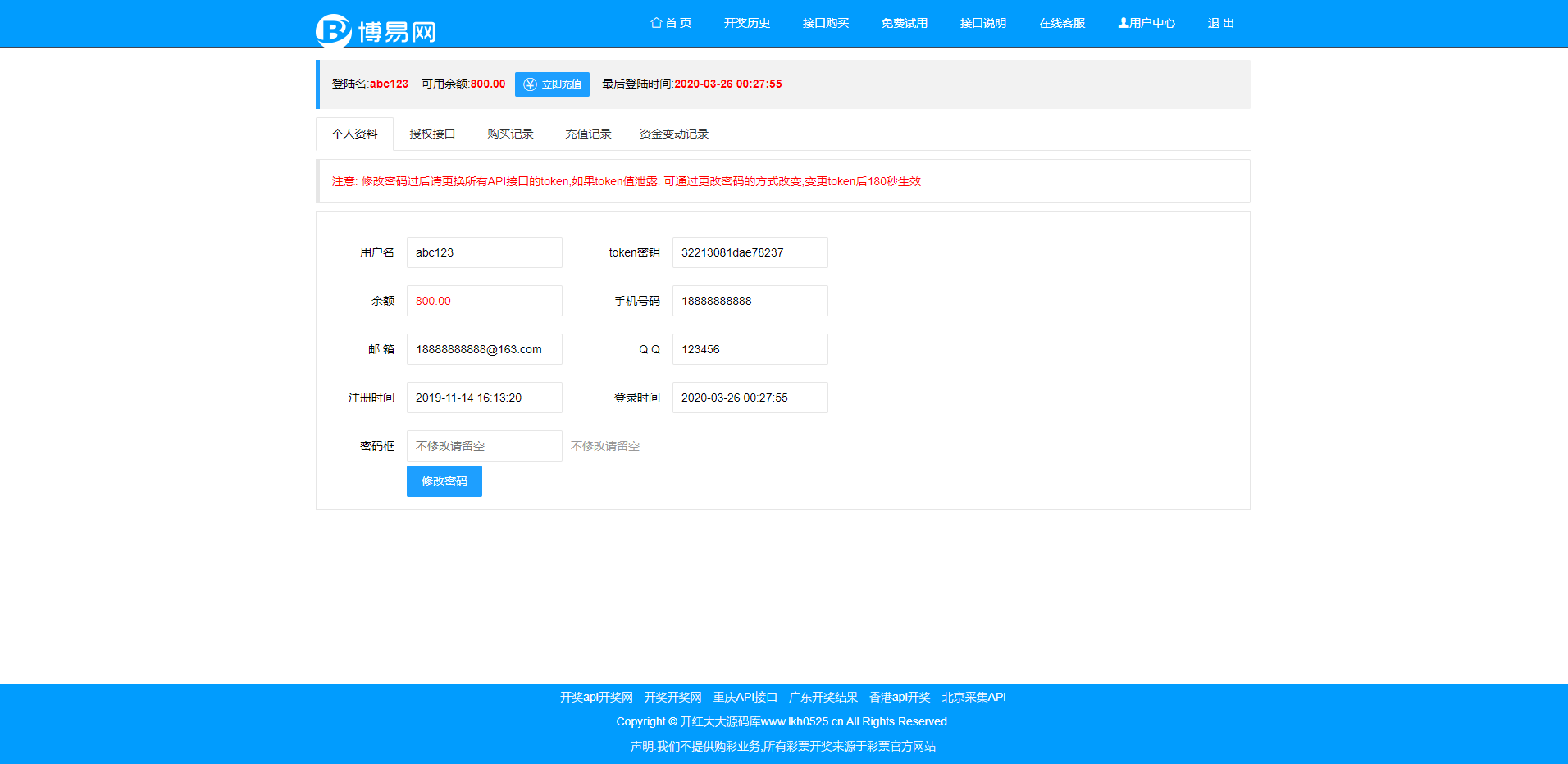Click 退出 to log out

[x=1221, y=23]
